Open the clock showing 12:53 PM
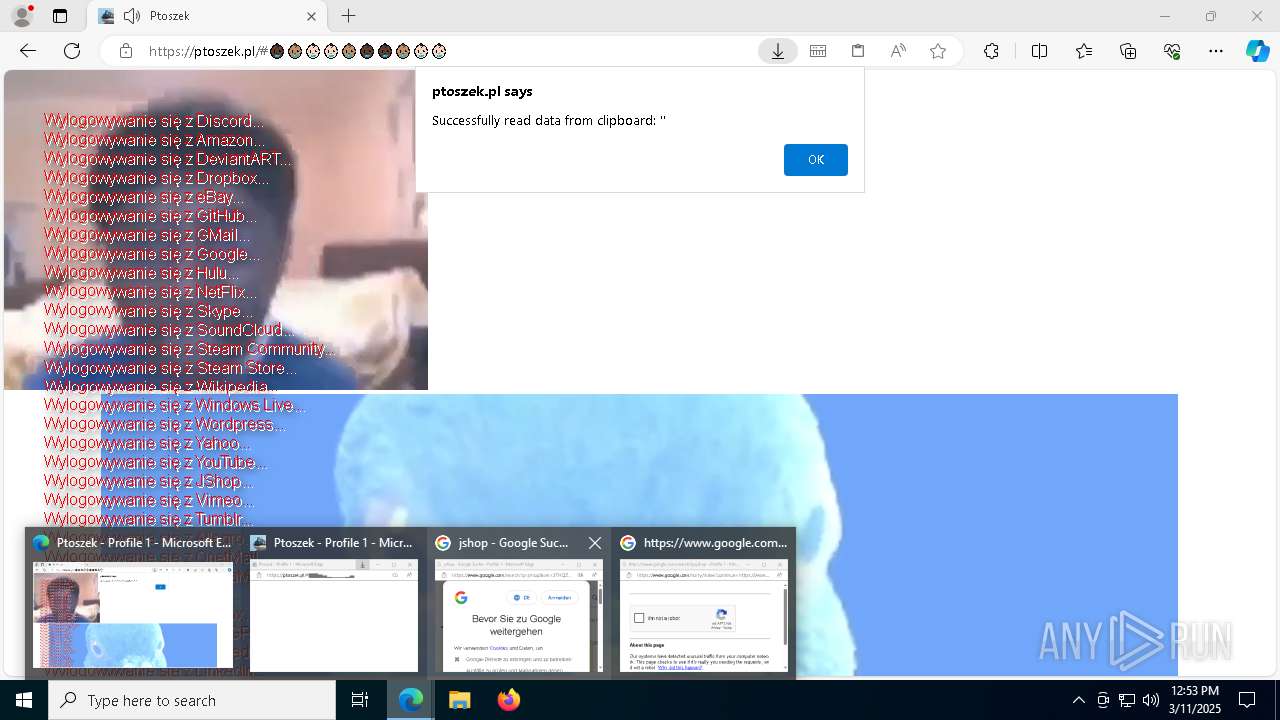The image size is (1280, 720). (1195, 700)
